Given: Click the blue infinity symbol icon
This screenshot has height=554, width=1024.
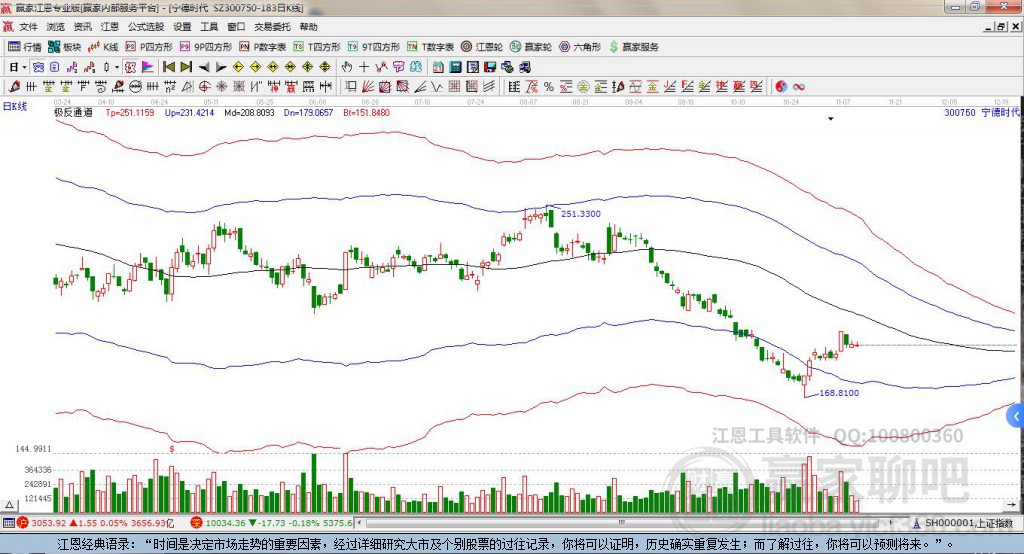Looking at the screenshot, I should 799,87.
